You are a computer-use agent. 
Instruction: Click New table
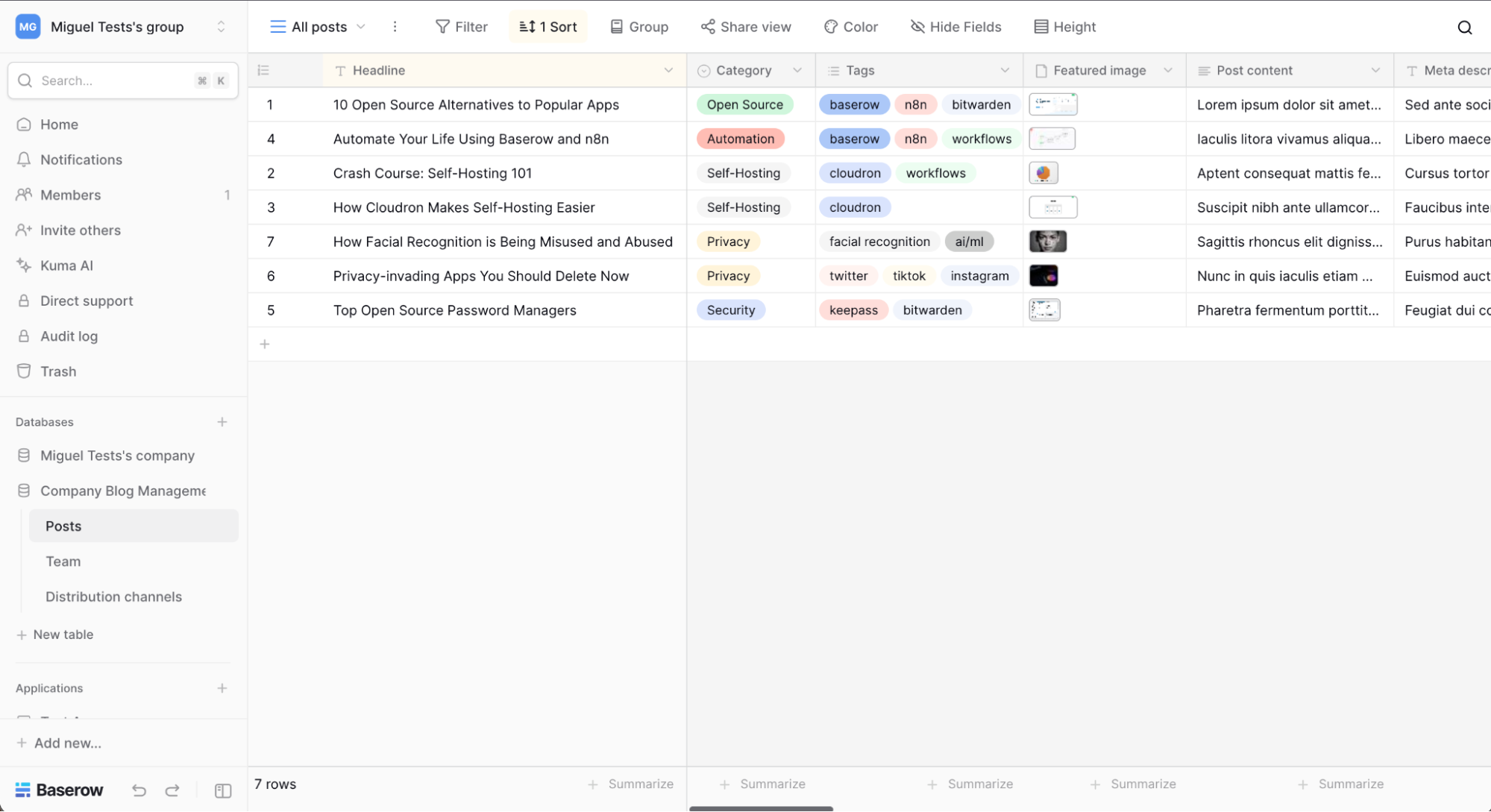pyautogui.click(x=55, y=635)
